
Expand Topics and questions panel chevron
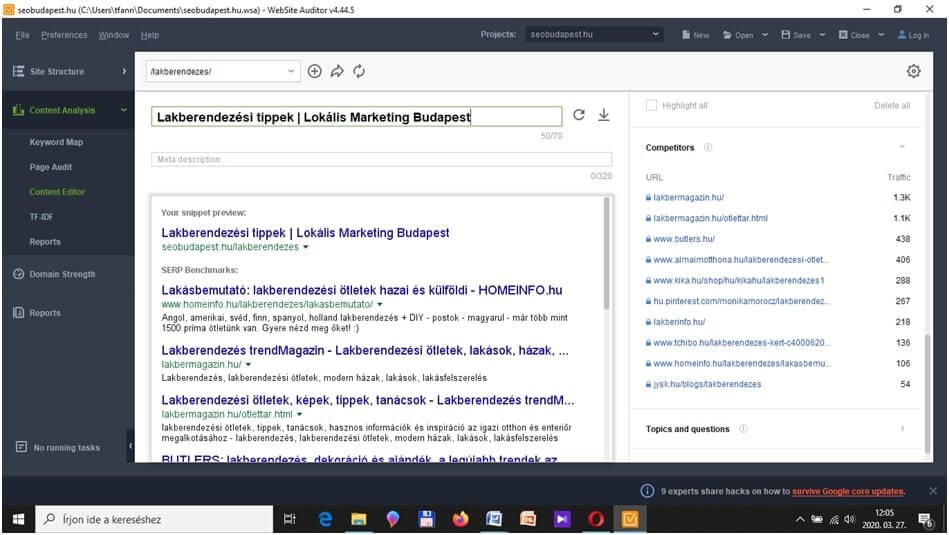(x=902, y=428)
